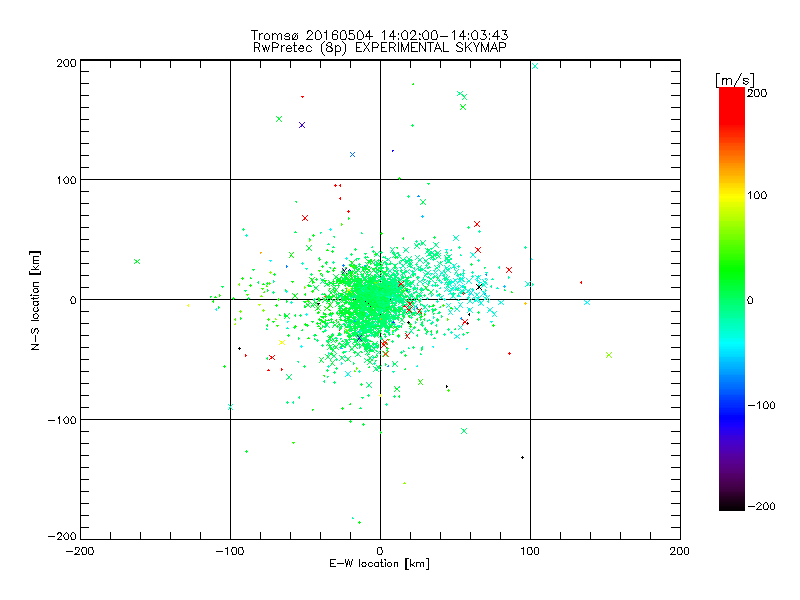Click the red top section of the colorbar
This screenshot has width=800, height=600.
coord(732,105)
